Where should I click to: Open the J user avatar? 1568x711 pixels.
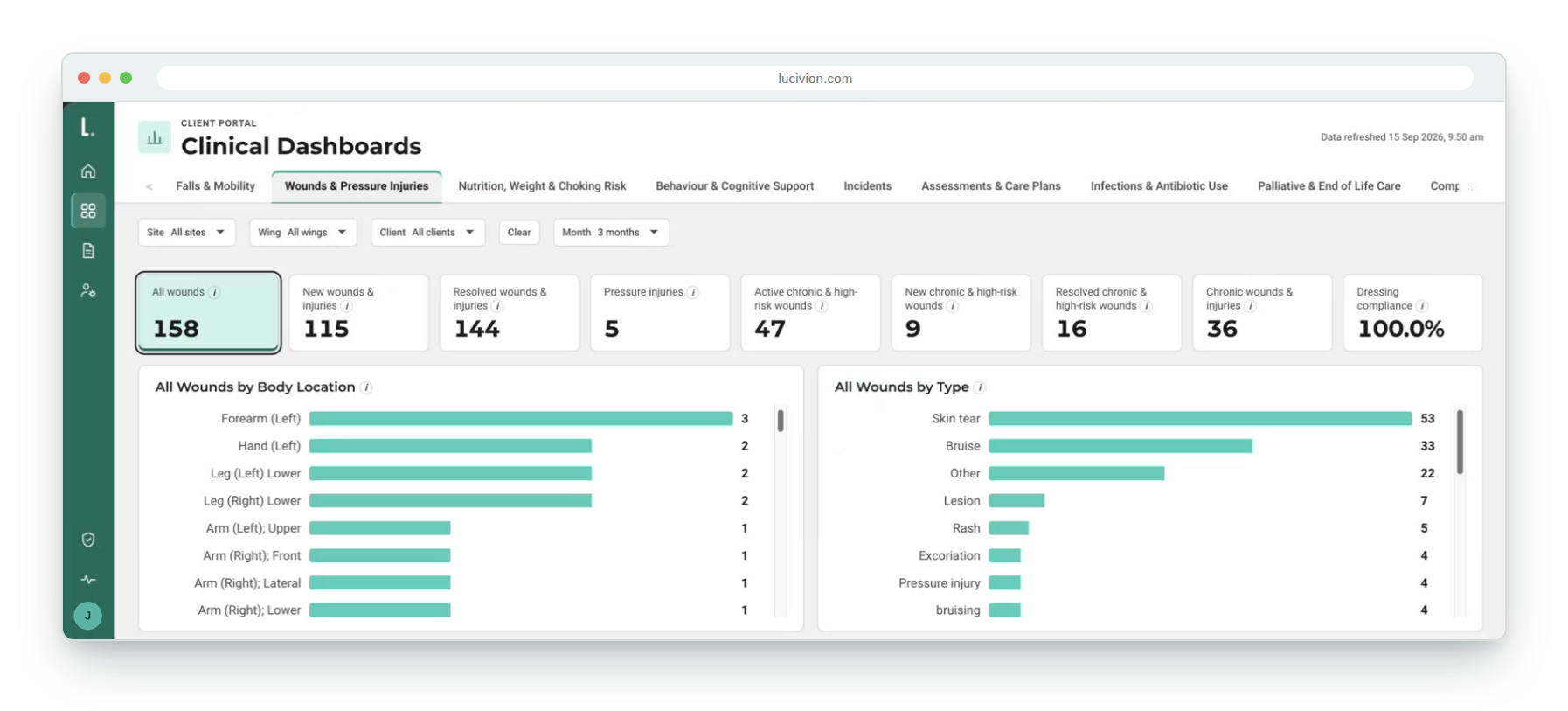88,616
